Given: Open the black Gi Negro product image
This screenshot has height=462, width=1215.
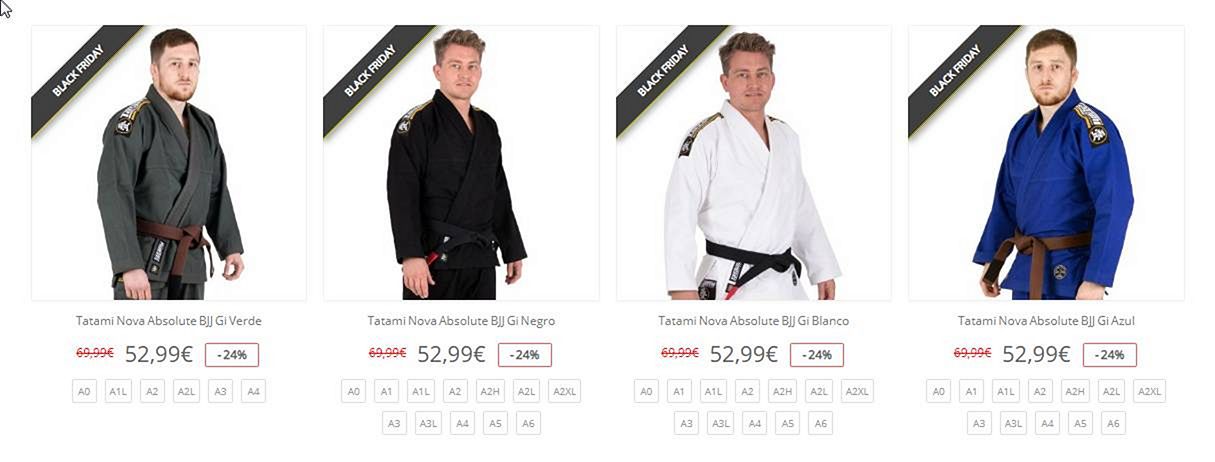Looking at the screenshot, I should coord(461,163).
